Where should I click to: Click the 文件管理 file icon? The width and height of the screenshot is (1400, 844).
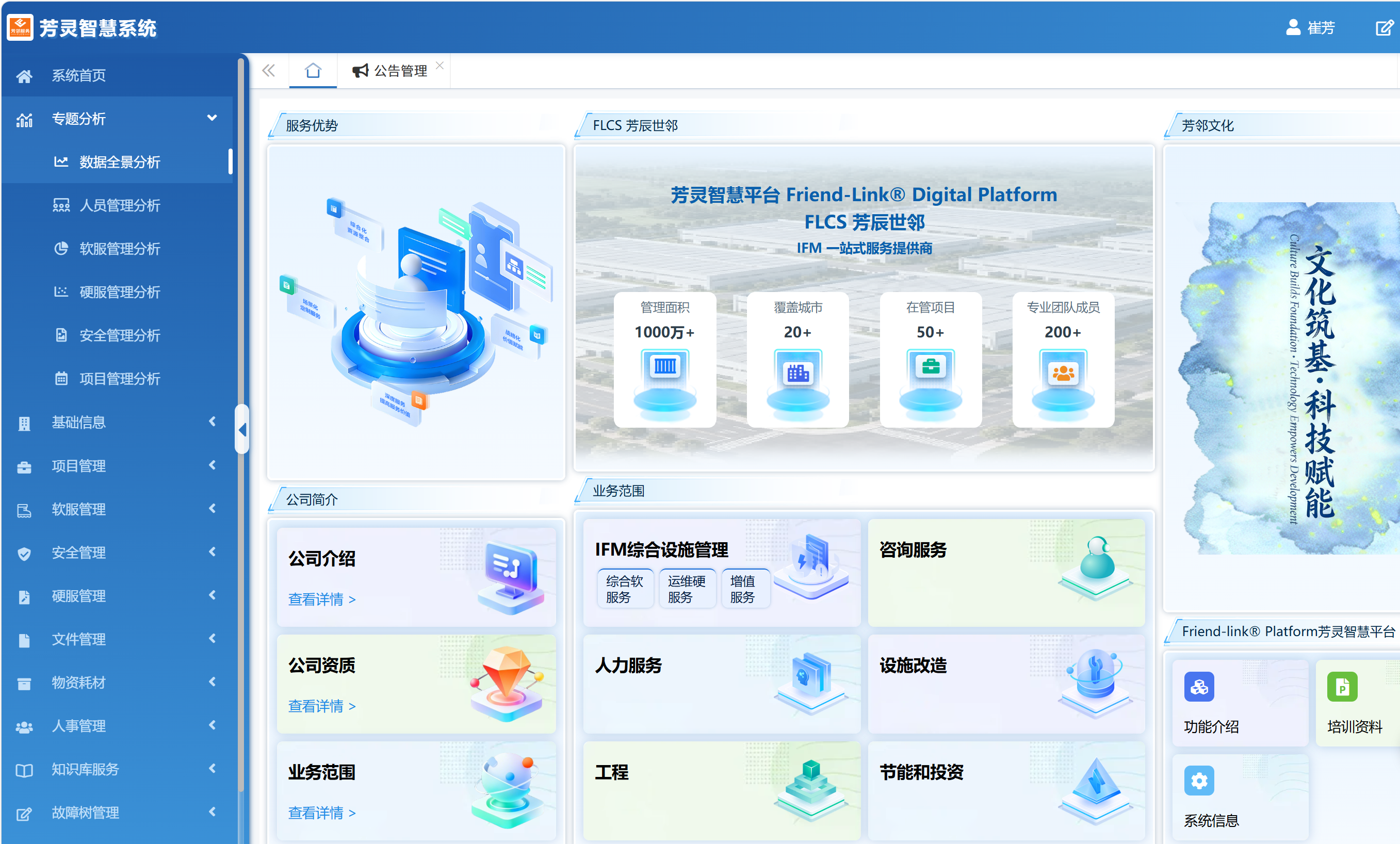pos(24,641)
